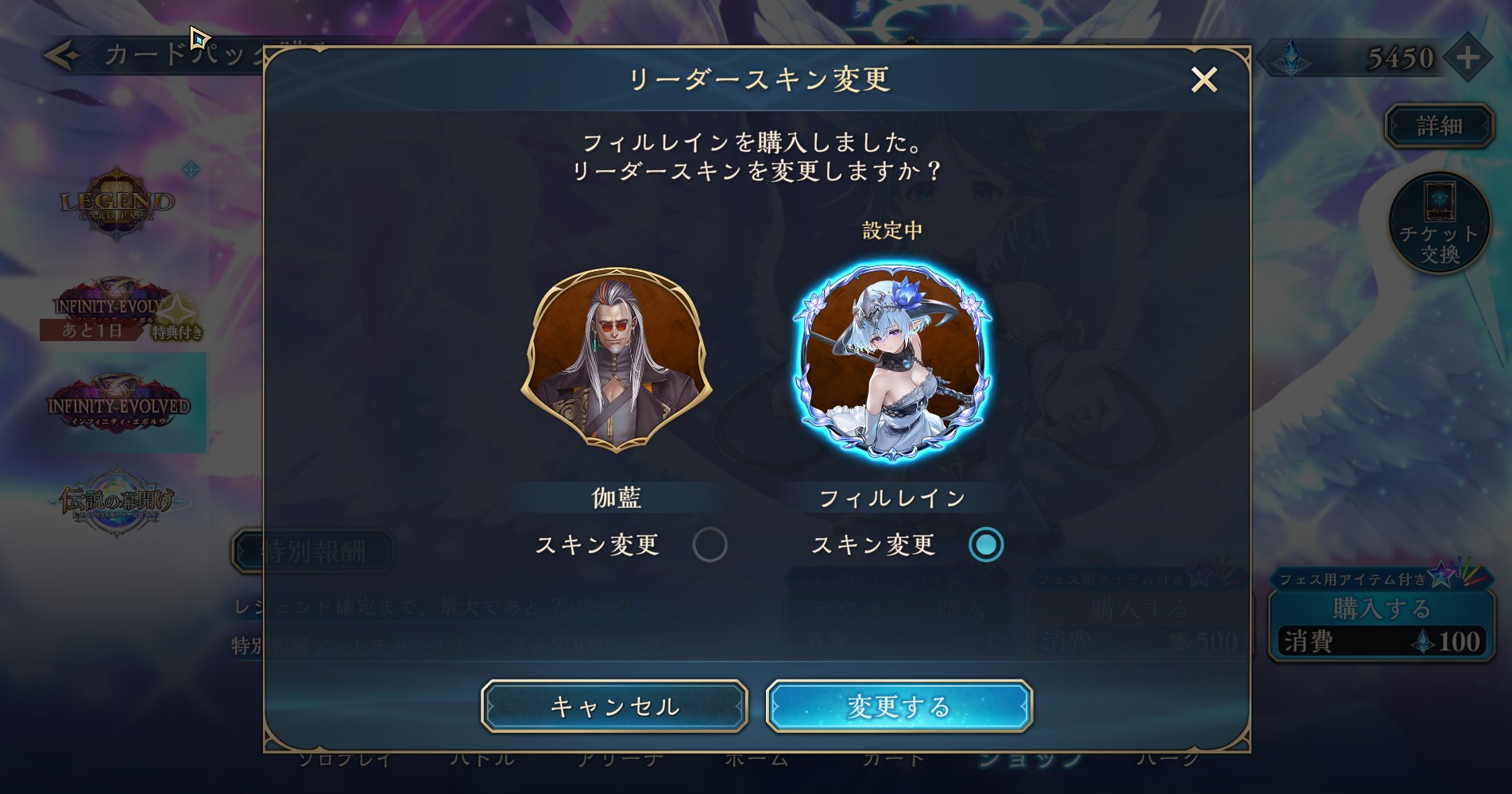Open the チケット交換 round icon

[1440, 223]
